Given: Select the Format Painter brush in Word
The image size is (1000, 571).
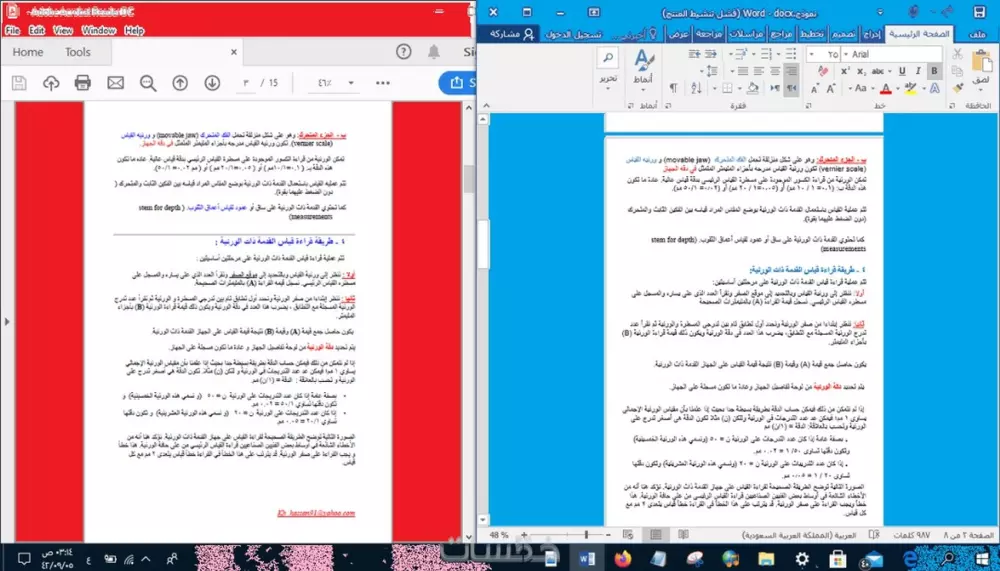Looking at the screenshot, I should [958, 87].
